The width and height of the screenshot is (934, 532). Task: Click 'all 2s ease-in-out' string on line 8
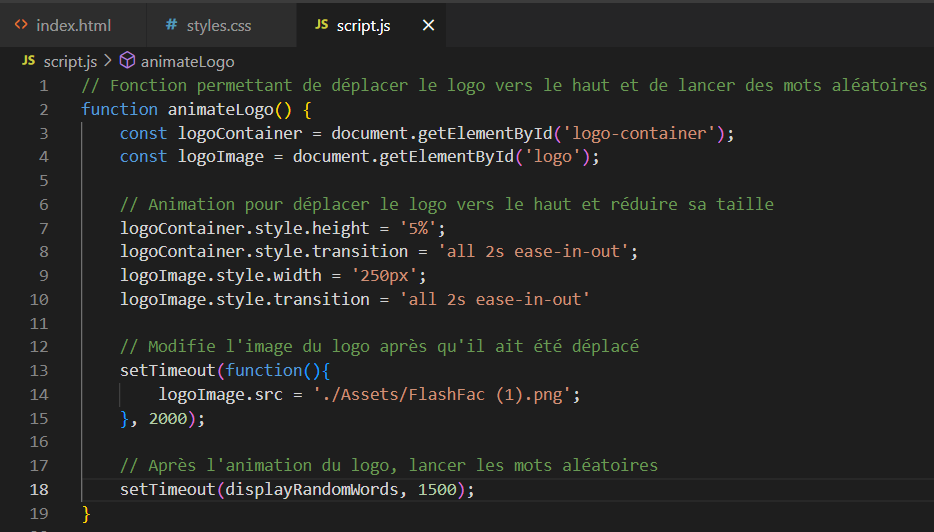click(x=534, y=251)
